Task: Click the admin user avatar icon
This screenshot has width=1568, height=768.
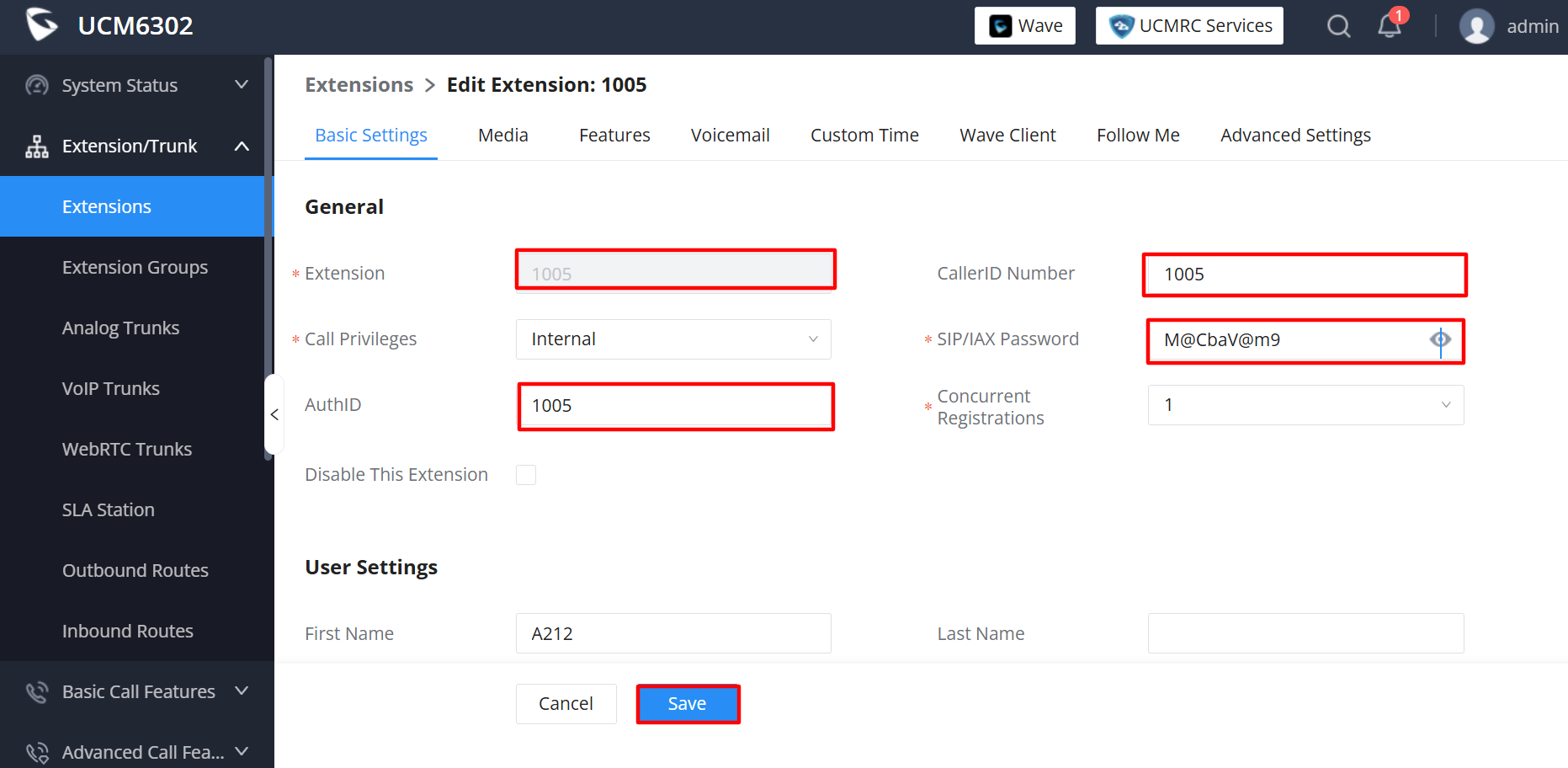Action: click(1476, 26)
